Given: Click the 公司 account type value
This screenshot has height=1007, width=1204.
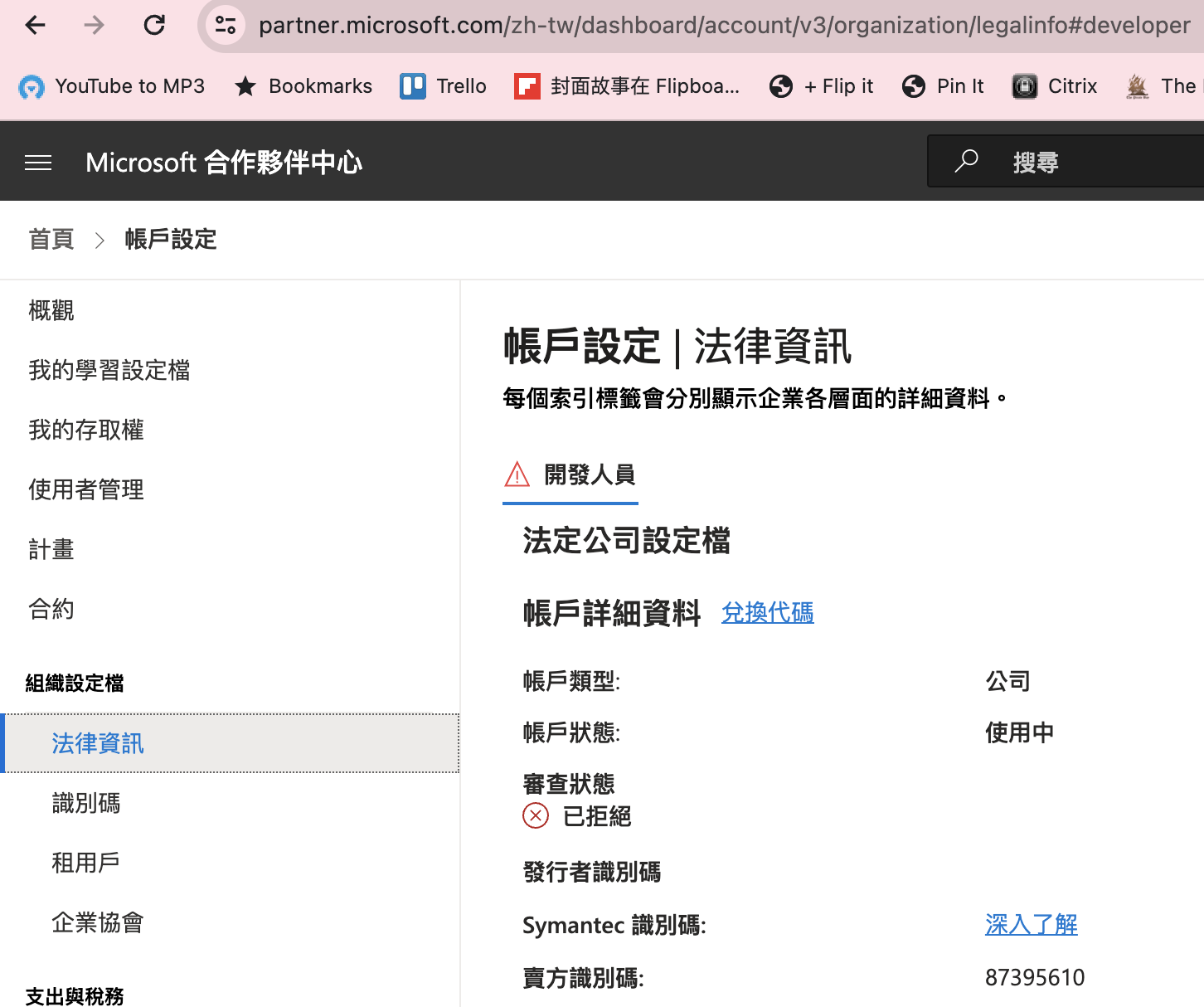Looking at the screenshot, I should 1008,682.
